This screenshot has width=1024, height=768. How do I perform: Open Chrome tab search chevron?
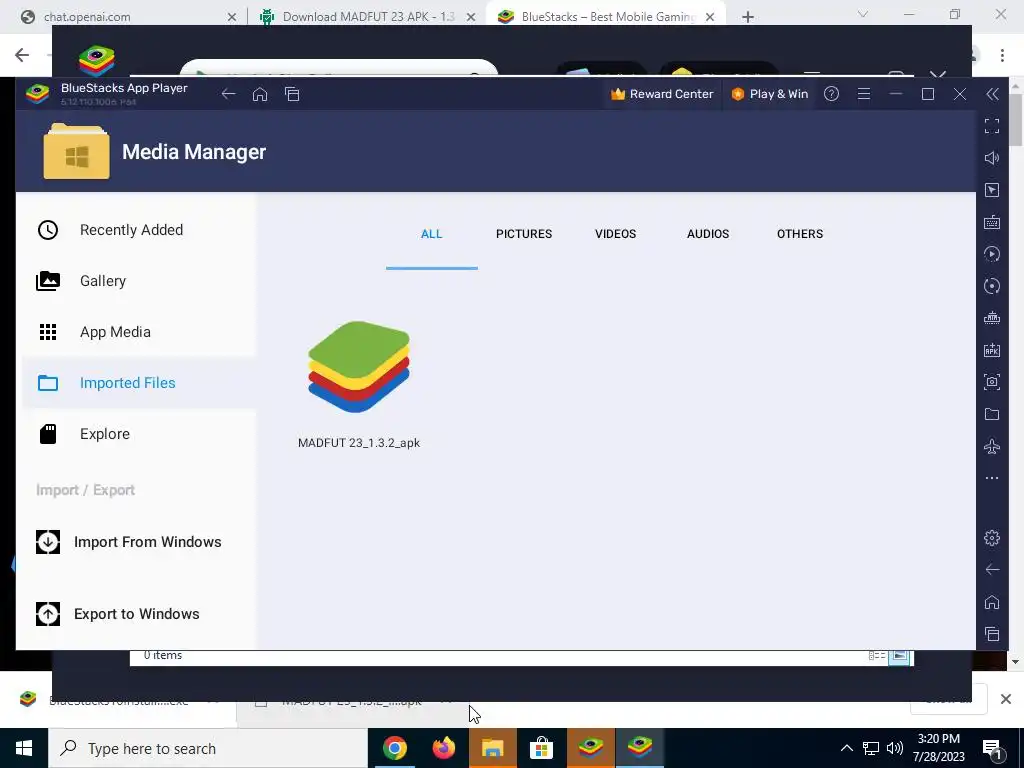pos(863,14)
